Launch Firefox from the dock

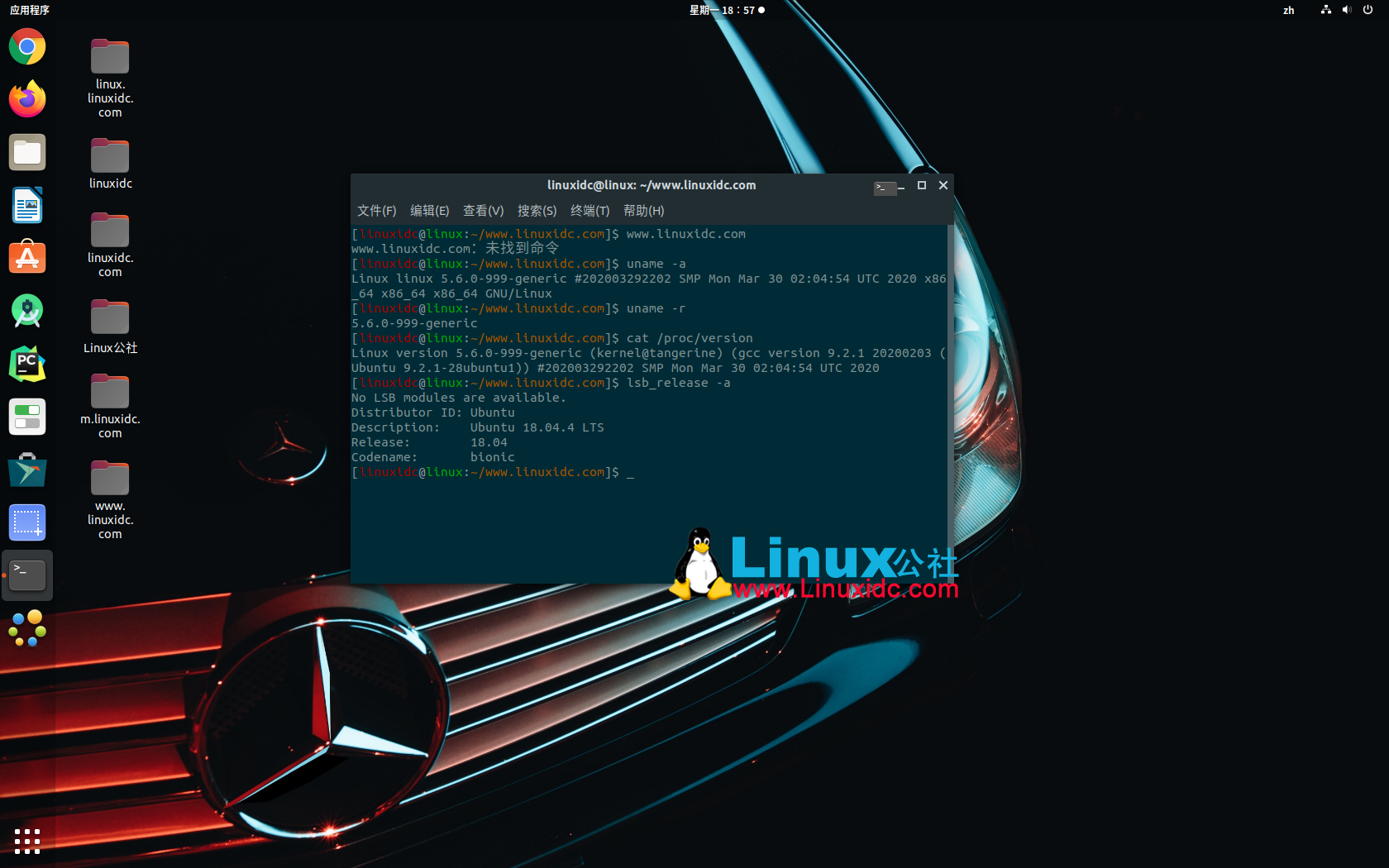(27, 98)
